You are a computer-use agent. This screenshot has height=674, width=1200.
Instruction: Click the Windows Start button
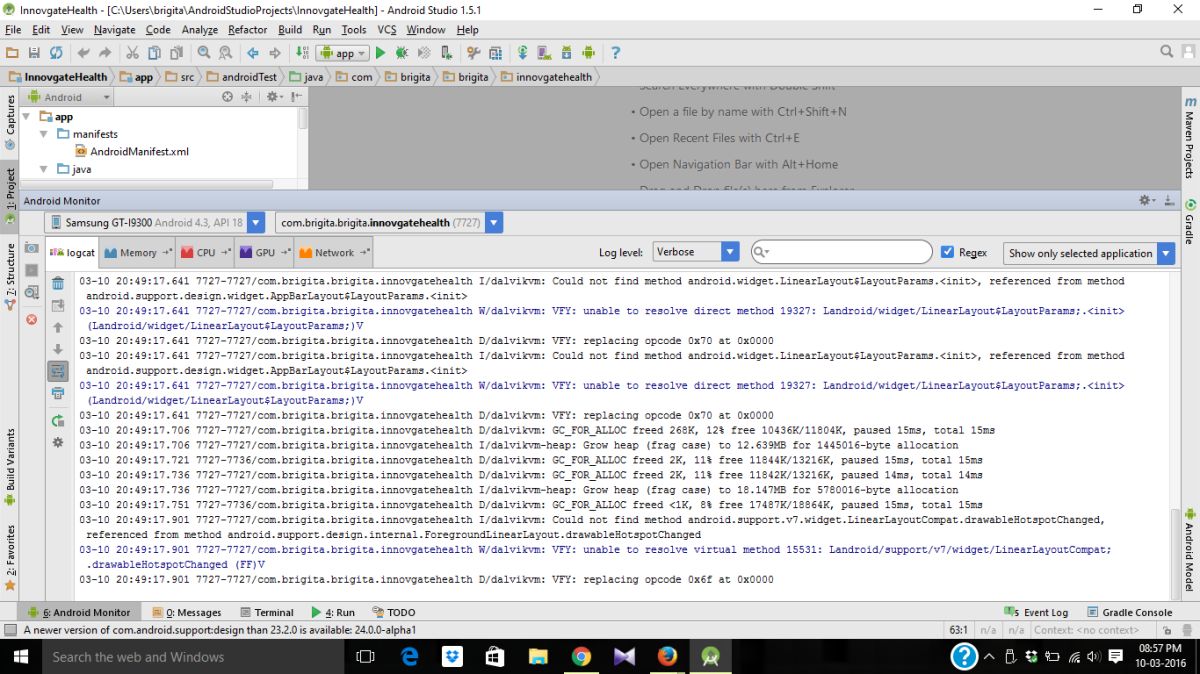pyautogui.click(x=20, y=657)
